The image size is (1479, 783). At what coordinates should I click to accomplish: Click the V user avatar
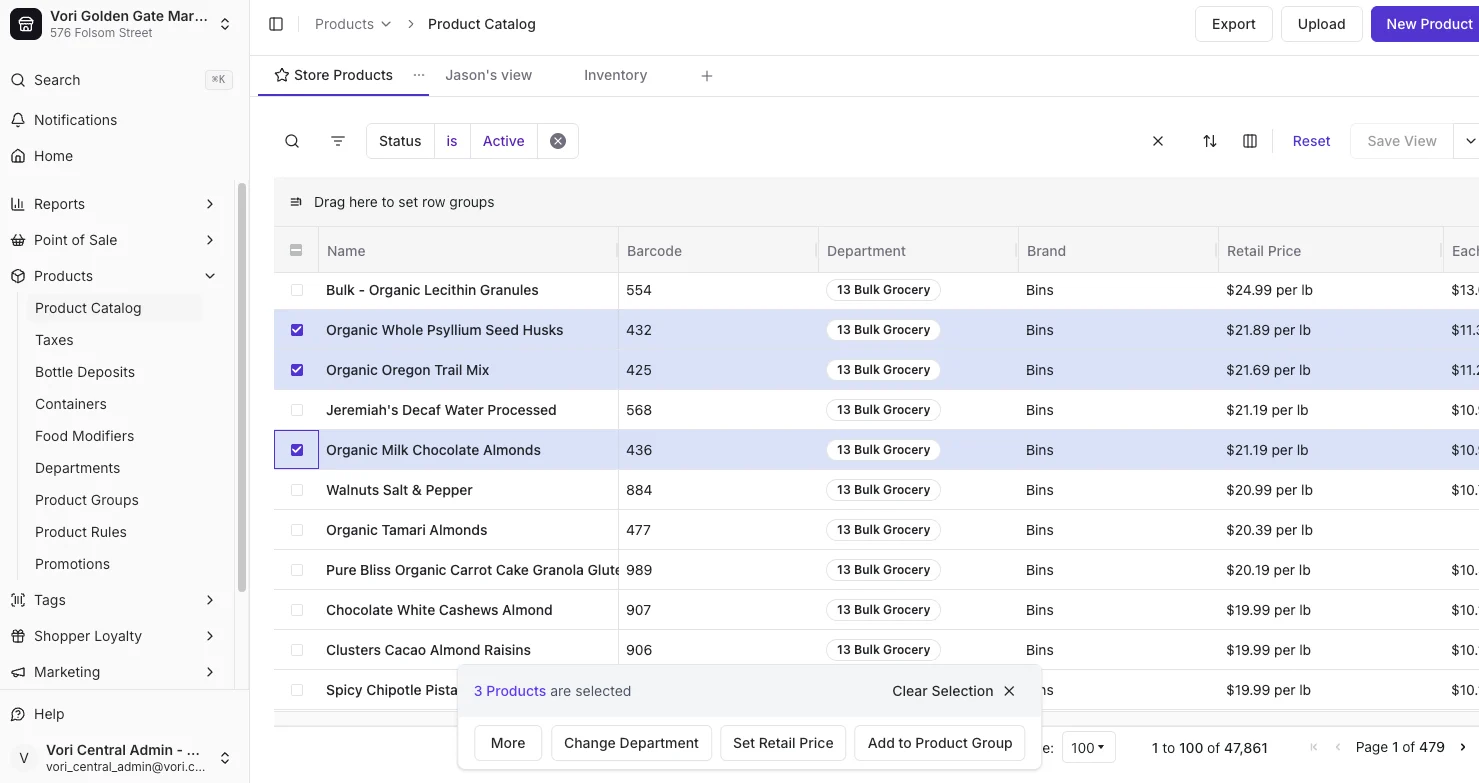point(24,758)
